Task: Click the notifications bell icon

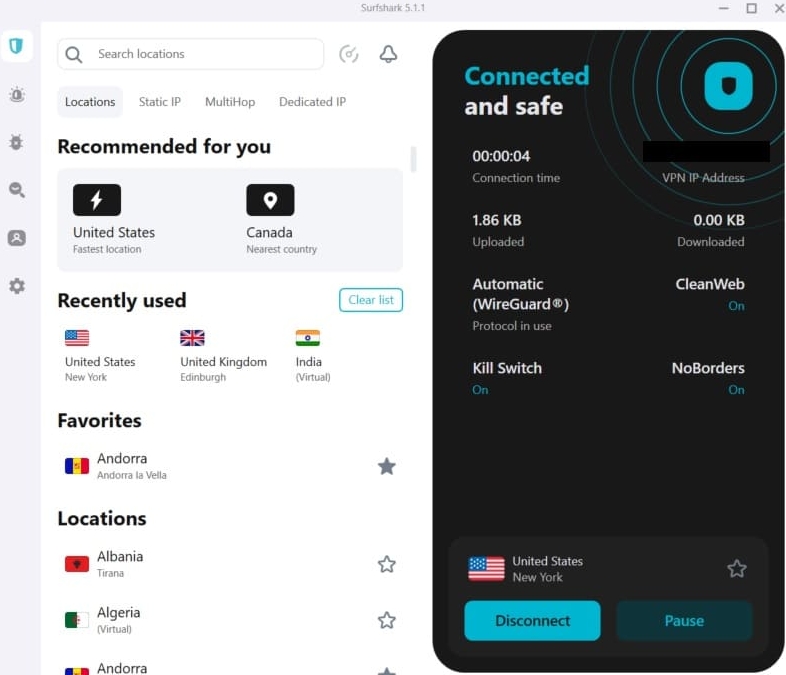Action: point(388,54)
